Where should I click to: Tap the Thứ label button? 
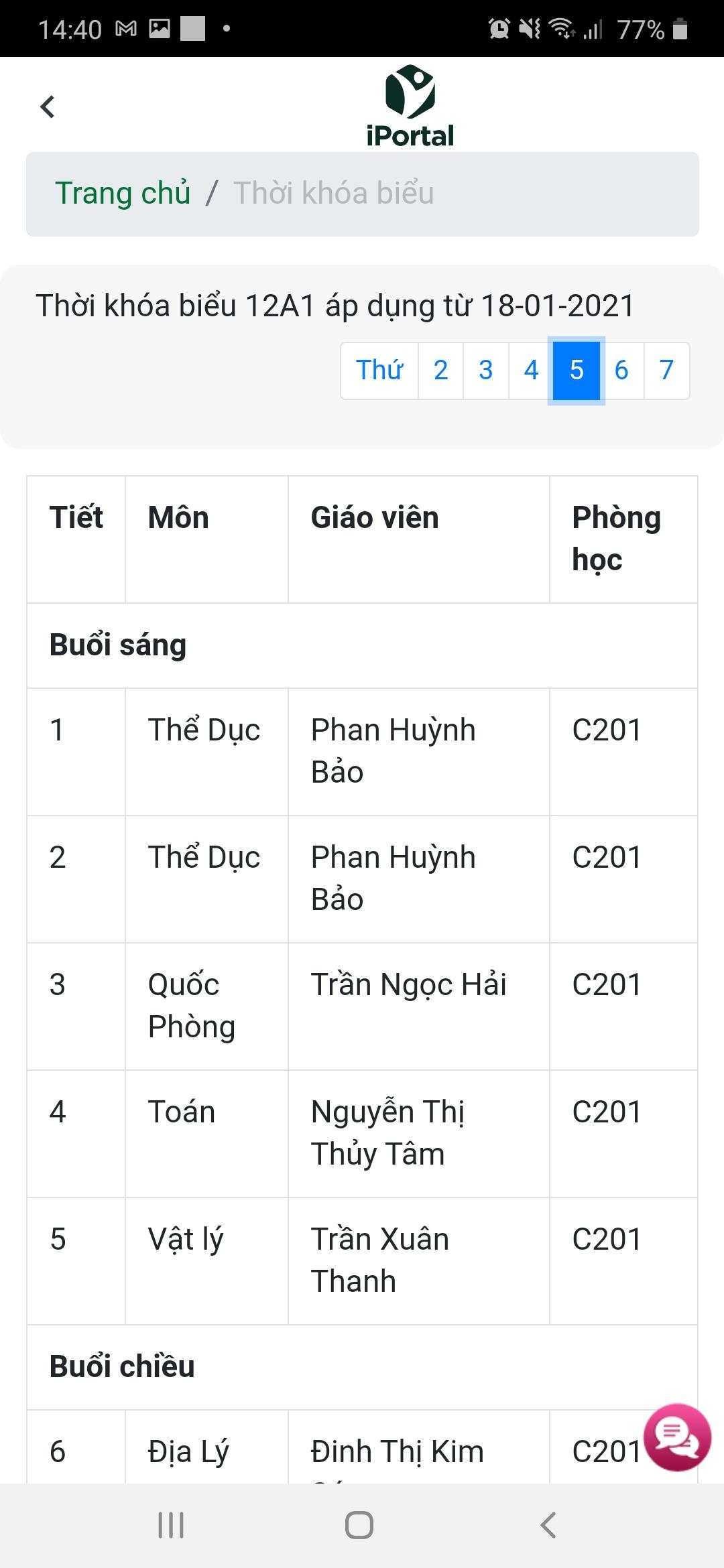379,371
